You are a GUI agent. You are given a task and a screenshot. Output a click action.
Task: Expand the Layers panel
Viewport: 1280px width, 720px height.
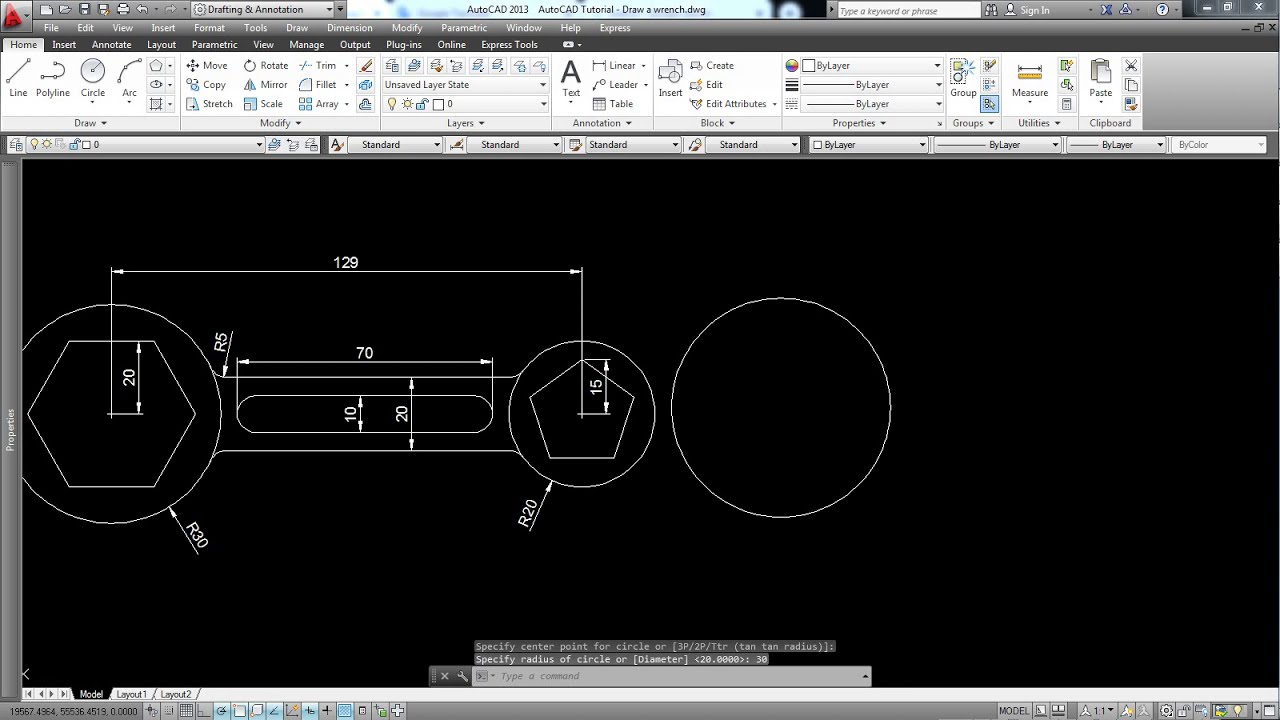coord(465,123)
